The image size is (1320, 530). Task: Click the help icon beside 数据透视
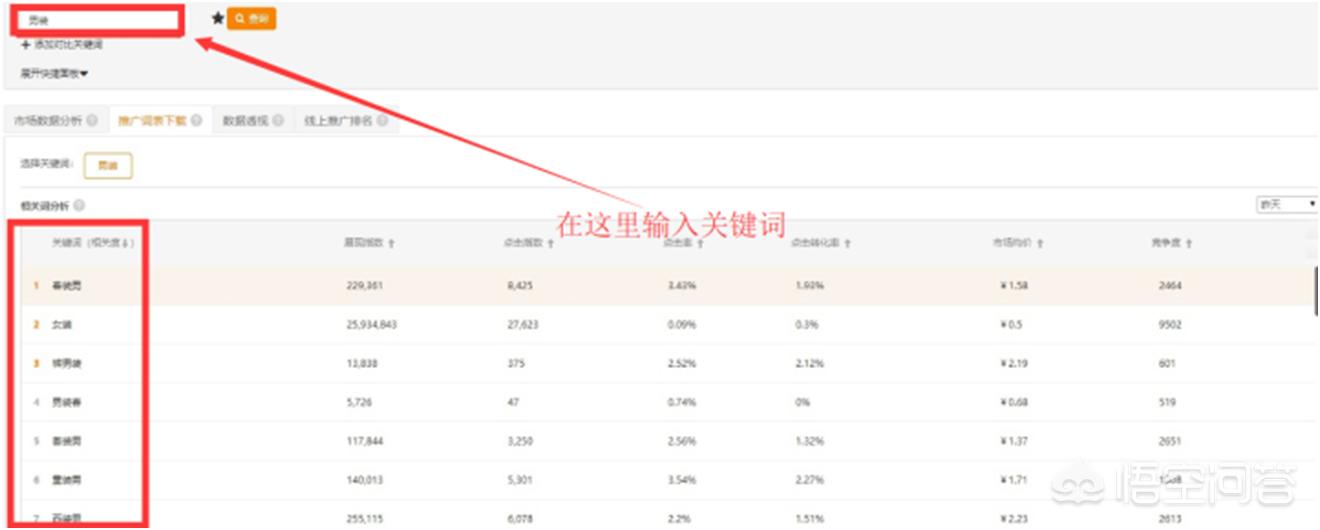pos(279,121)
